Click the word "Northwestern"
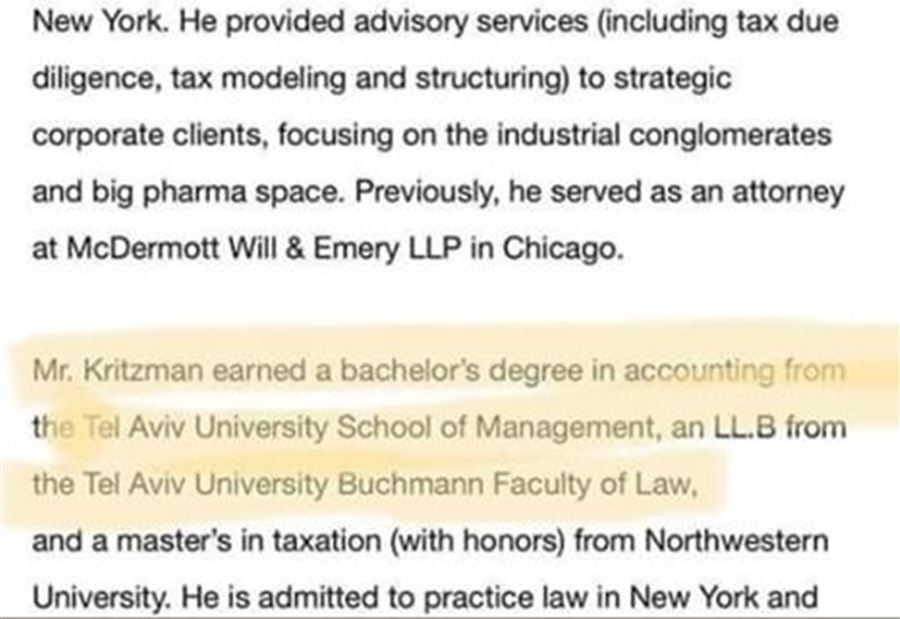Viewport: 900px width, 619px height. [736, 542]
